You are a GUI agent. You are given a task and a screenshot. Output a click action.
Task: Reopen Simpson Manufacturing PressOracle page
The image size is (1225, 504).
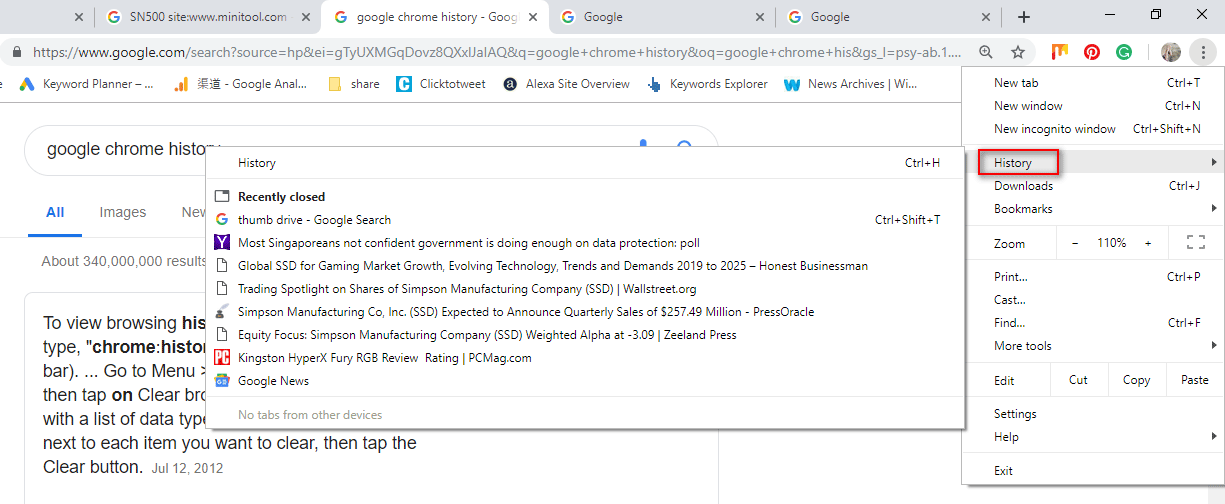585,312
